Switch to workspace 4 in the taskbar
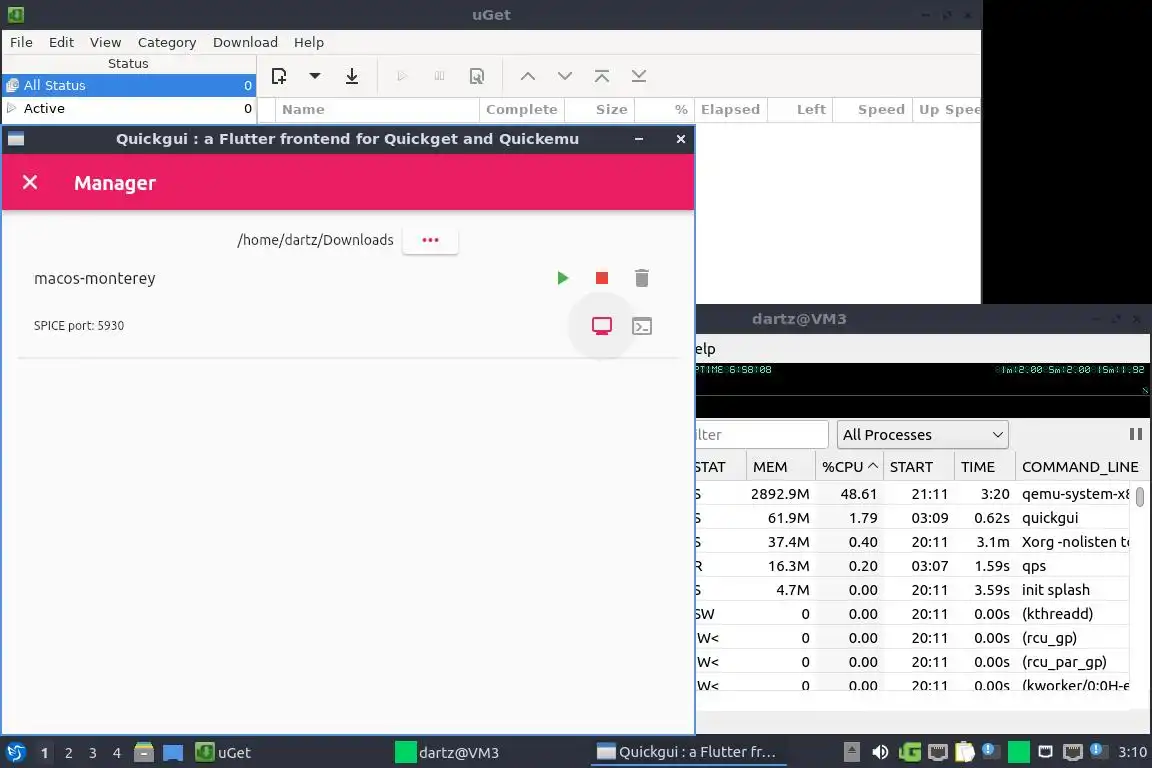The height and width of the screenshot is (768, 1152). pyautogui.click(x=117, y=753)
